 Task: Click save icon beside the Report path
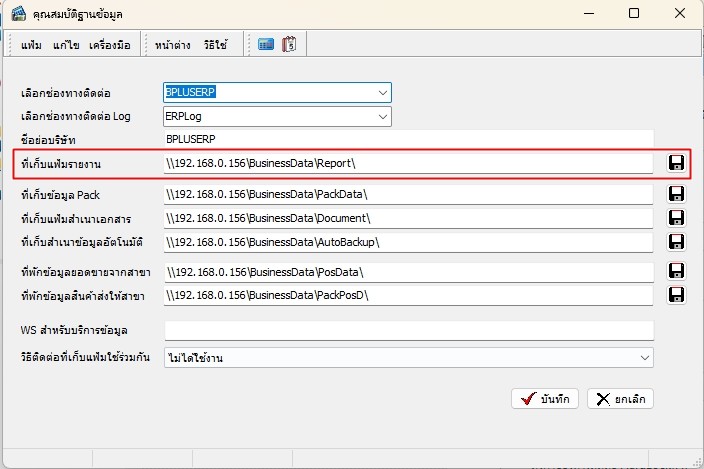(x=676, y=163)
